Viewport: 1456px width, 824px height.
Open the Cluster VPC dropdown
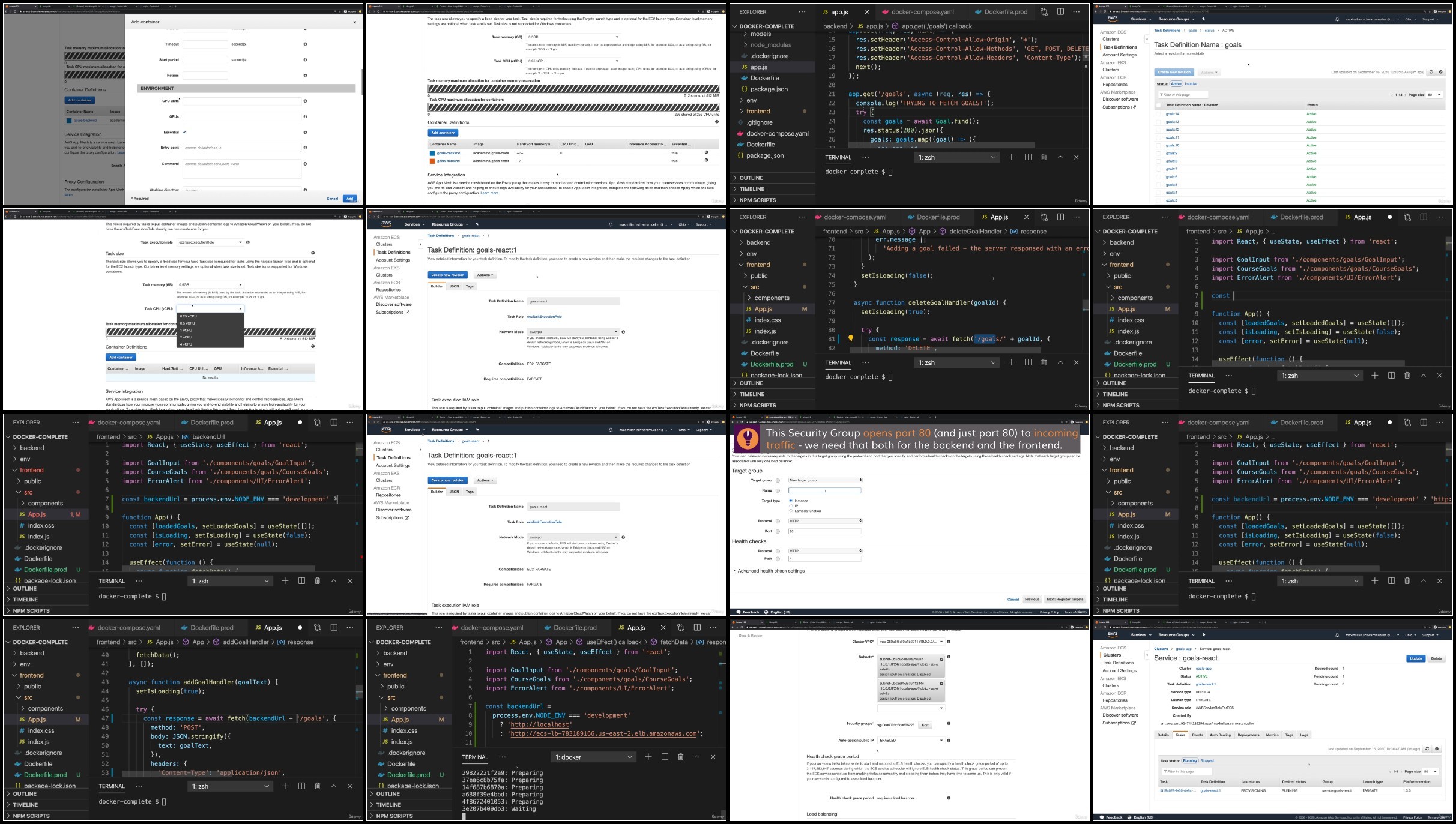[911, 642]
